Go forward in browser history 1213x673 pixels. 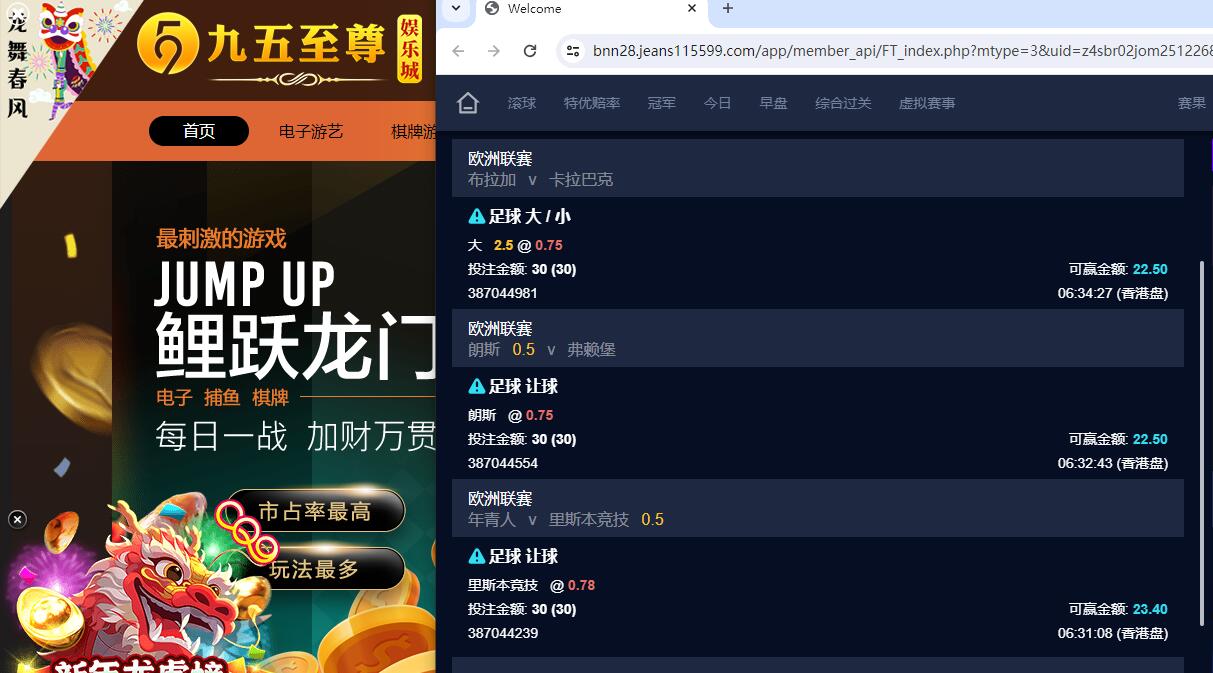coord(494,51)
